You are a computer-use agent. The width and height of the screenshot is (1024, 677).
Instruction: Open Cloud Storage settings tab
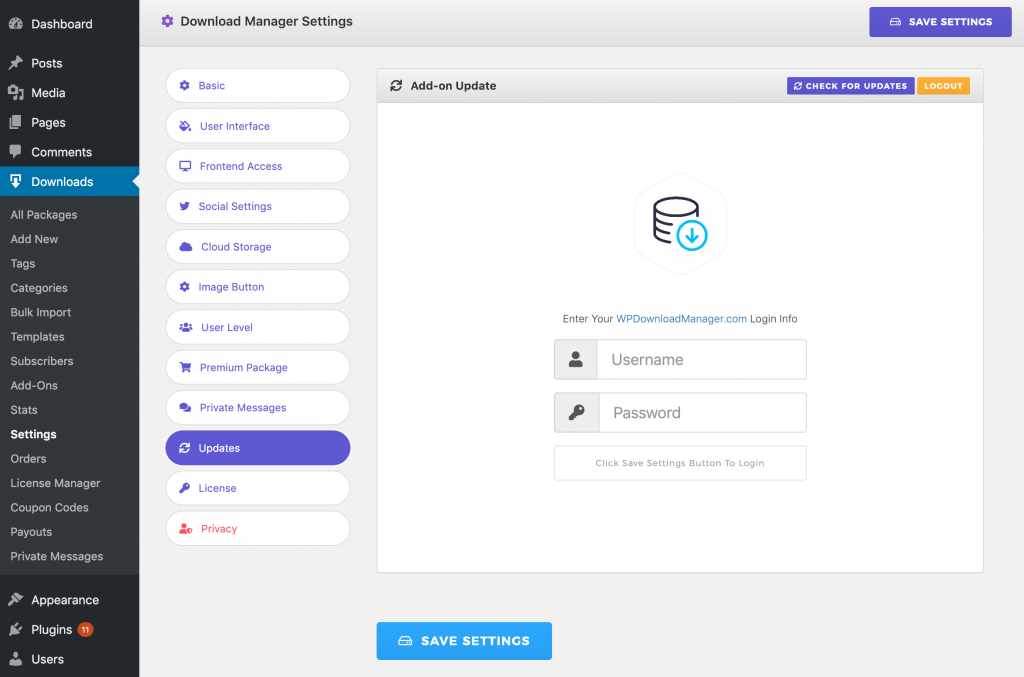click(x=258, y=247)
